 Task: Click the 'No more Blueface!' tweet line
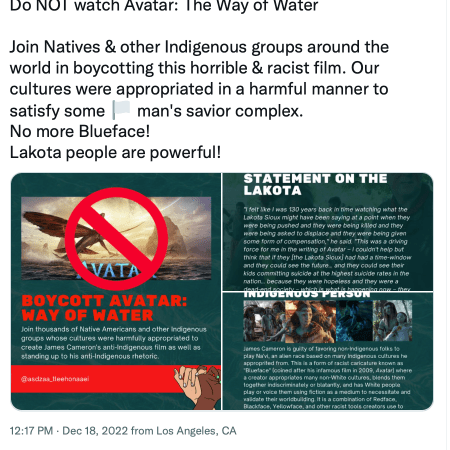[80, 131]
